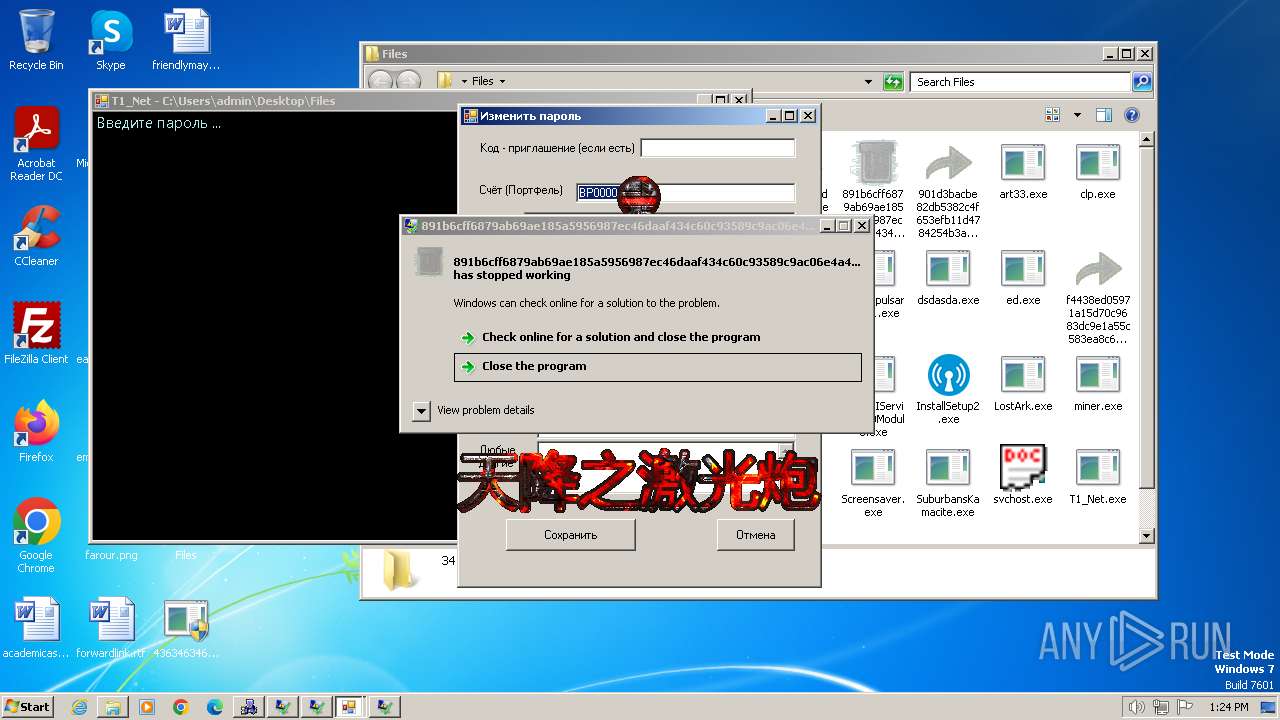This screenshot has width=1280, height=720.
Task: Click scroll down arrow in Files window
Action: [1147, 537]
